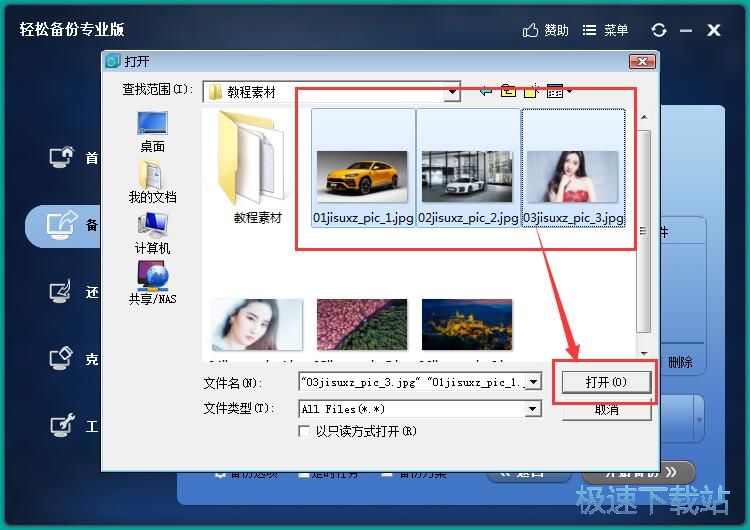The width and height of the screenshot is (750, 530).
Task: Create a new folder
Action: pyautogui.click(x=532, y=91)
